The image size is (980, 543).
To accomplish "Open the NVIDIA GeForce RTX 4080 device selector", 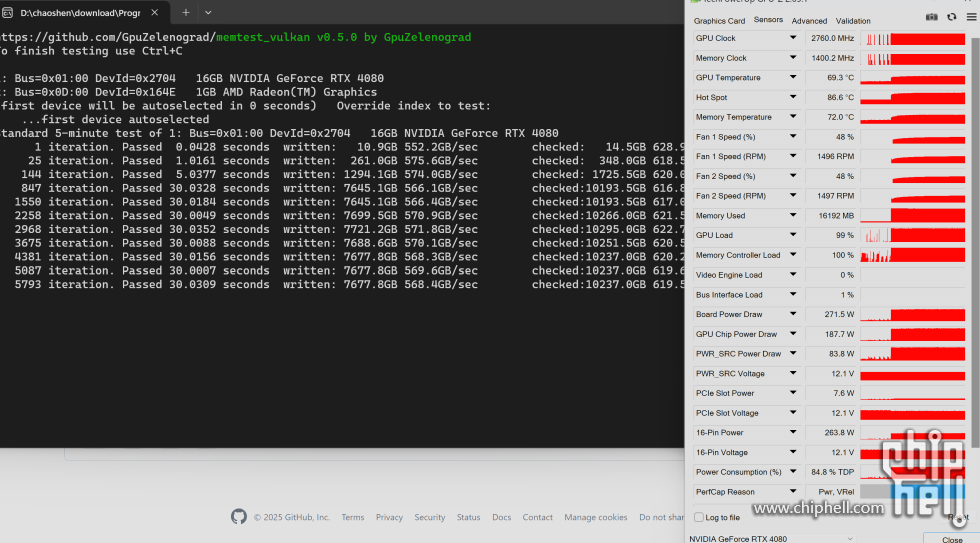I will tap(772, 538).
